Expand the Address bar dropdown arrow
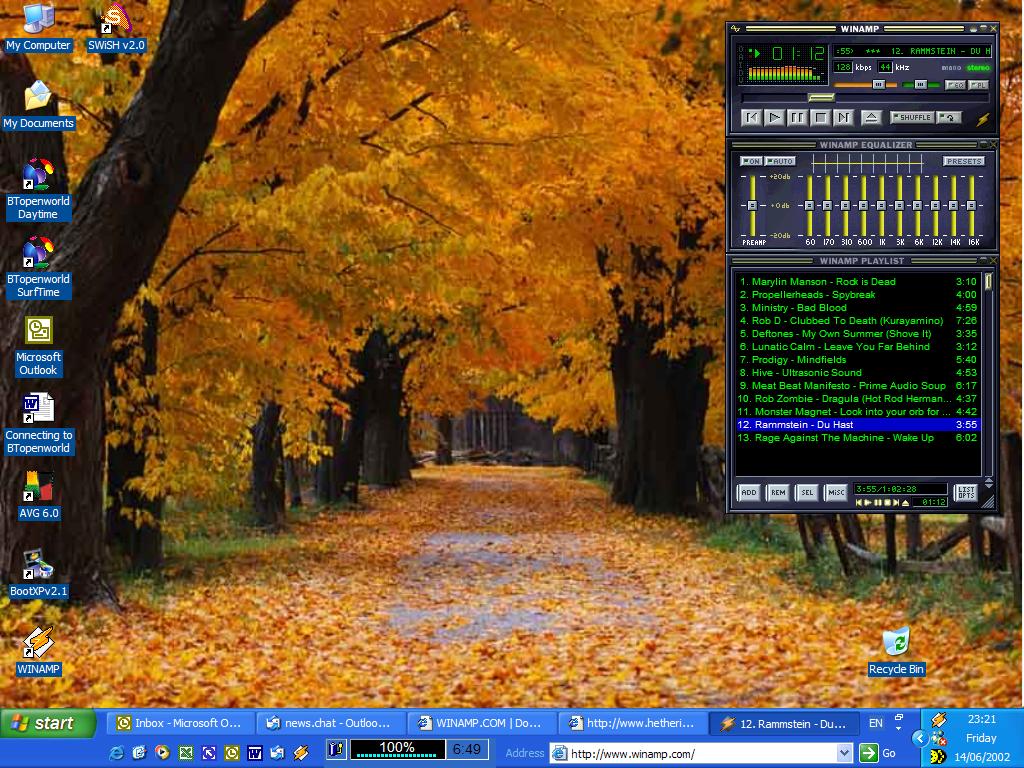Screen dimensions: 1024x768 click(x=844, y=753)
